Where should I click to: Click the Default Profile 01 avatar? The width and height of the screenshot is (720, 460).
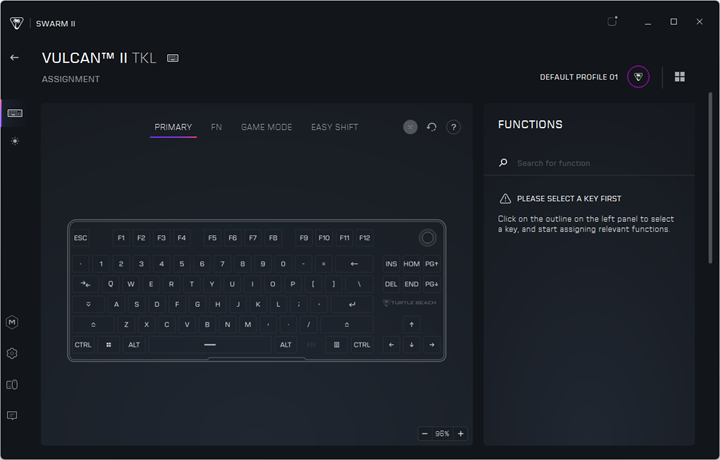coord(638,77)
